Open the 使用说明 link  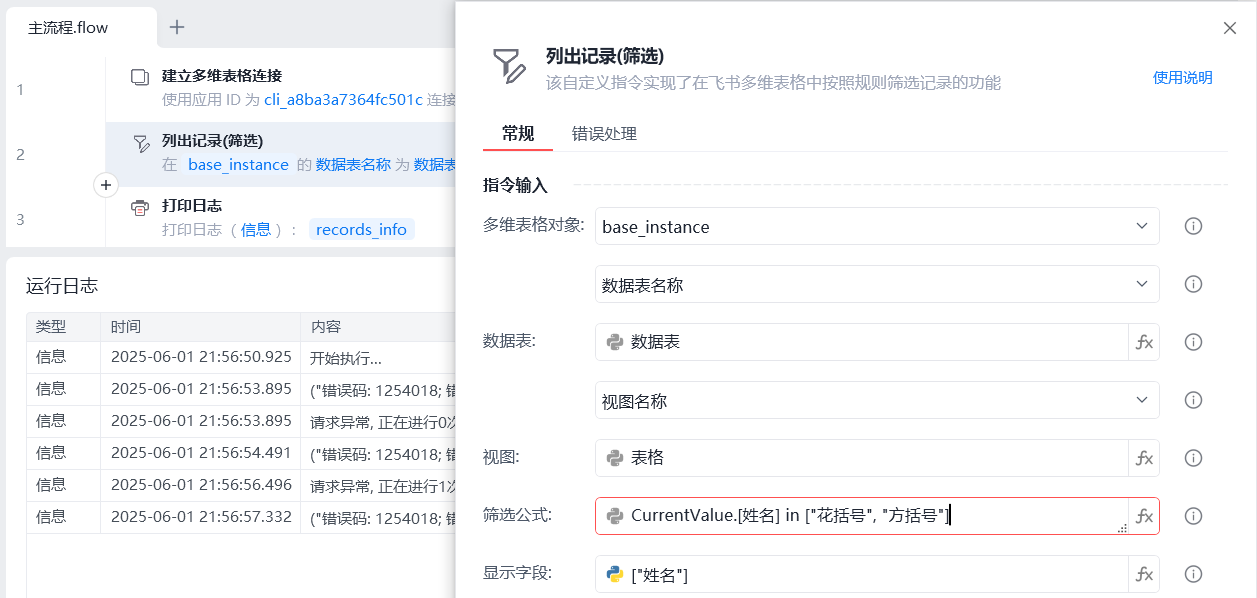pyautogui.click(x=1182, y=77)
